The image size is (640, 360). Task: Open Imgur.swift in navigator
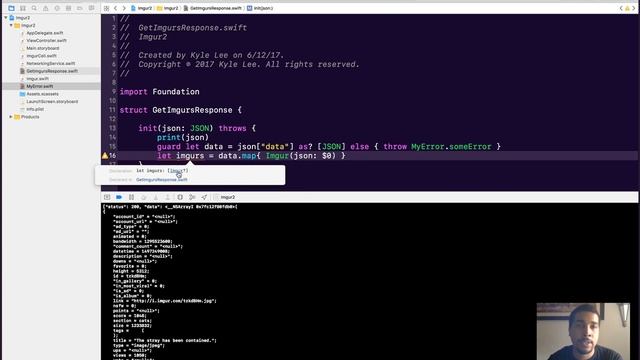(37, 79)
